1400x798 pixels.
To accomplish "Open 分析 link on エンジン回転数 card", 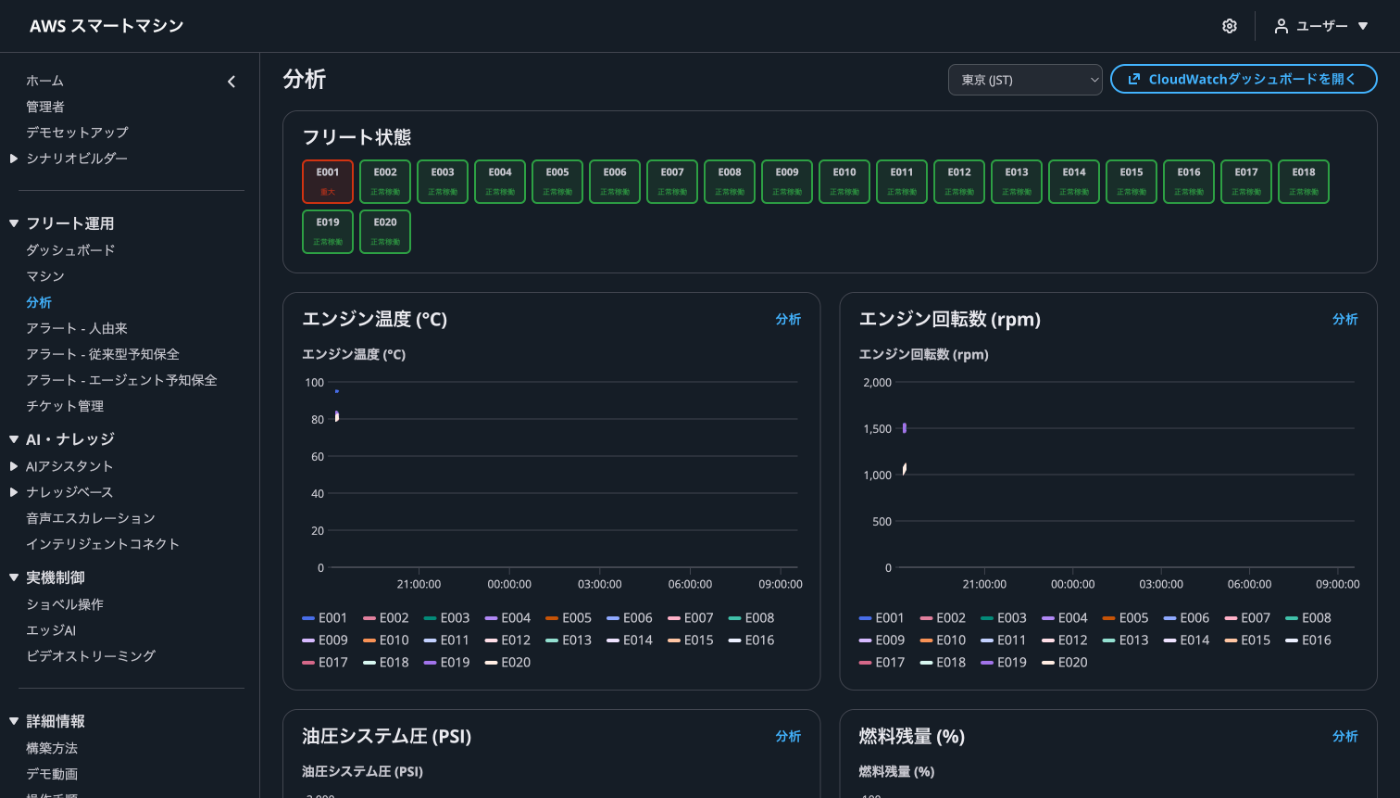I will point(1345,319).
